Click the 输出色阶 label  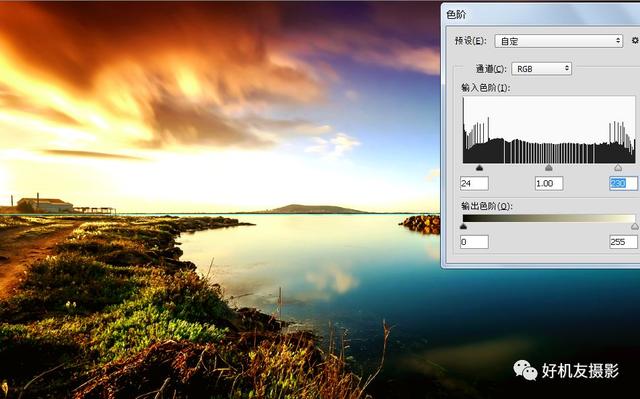click(487, 206)
